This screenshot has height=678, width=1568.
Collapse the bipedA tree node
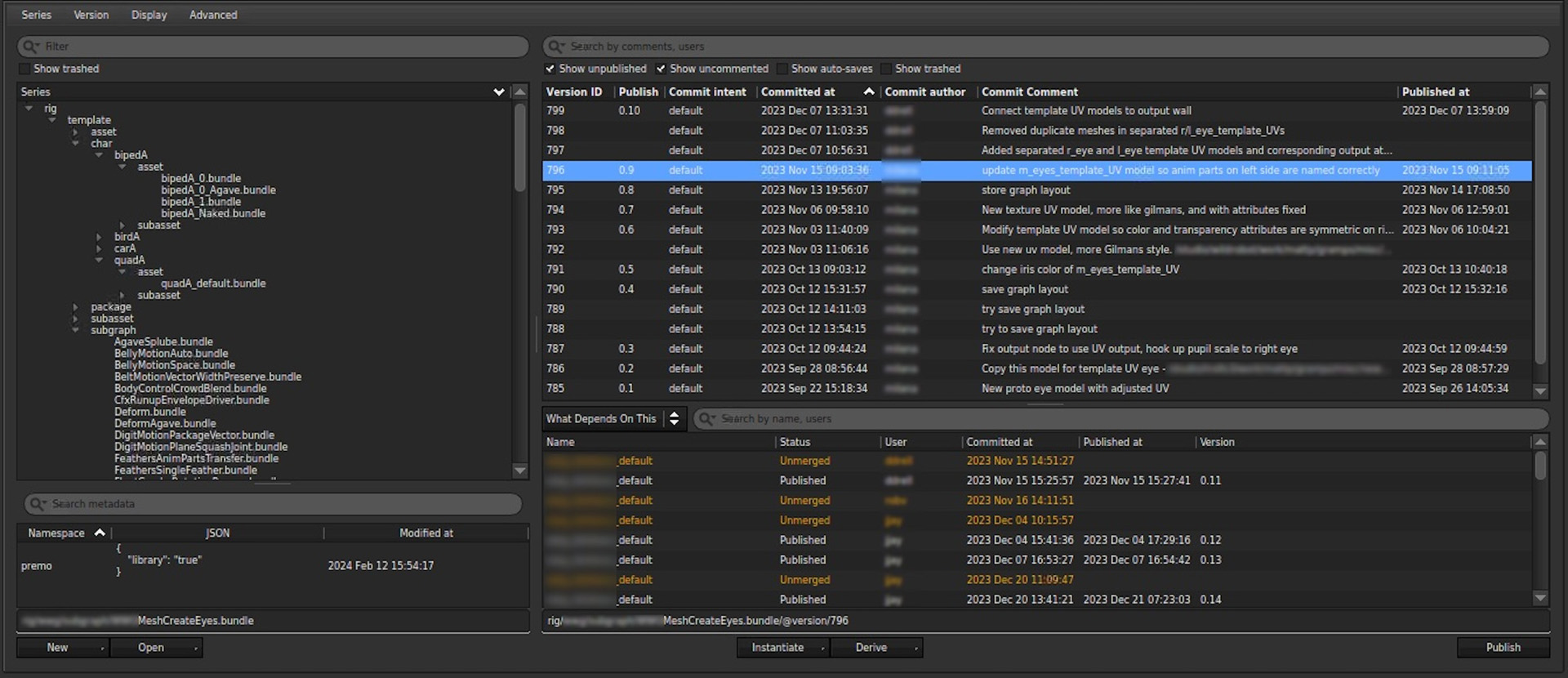(x=99, y=155)
